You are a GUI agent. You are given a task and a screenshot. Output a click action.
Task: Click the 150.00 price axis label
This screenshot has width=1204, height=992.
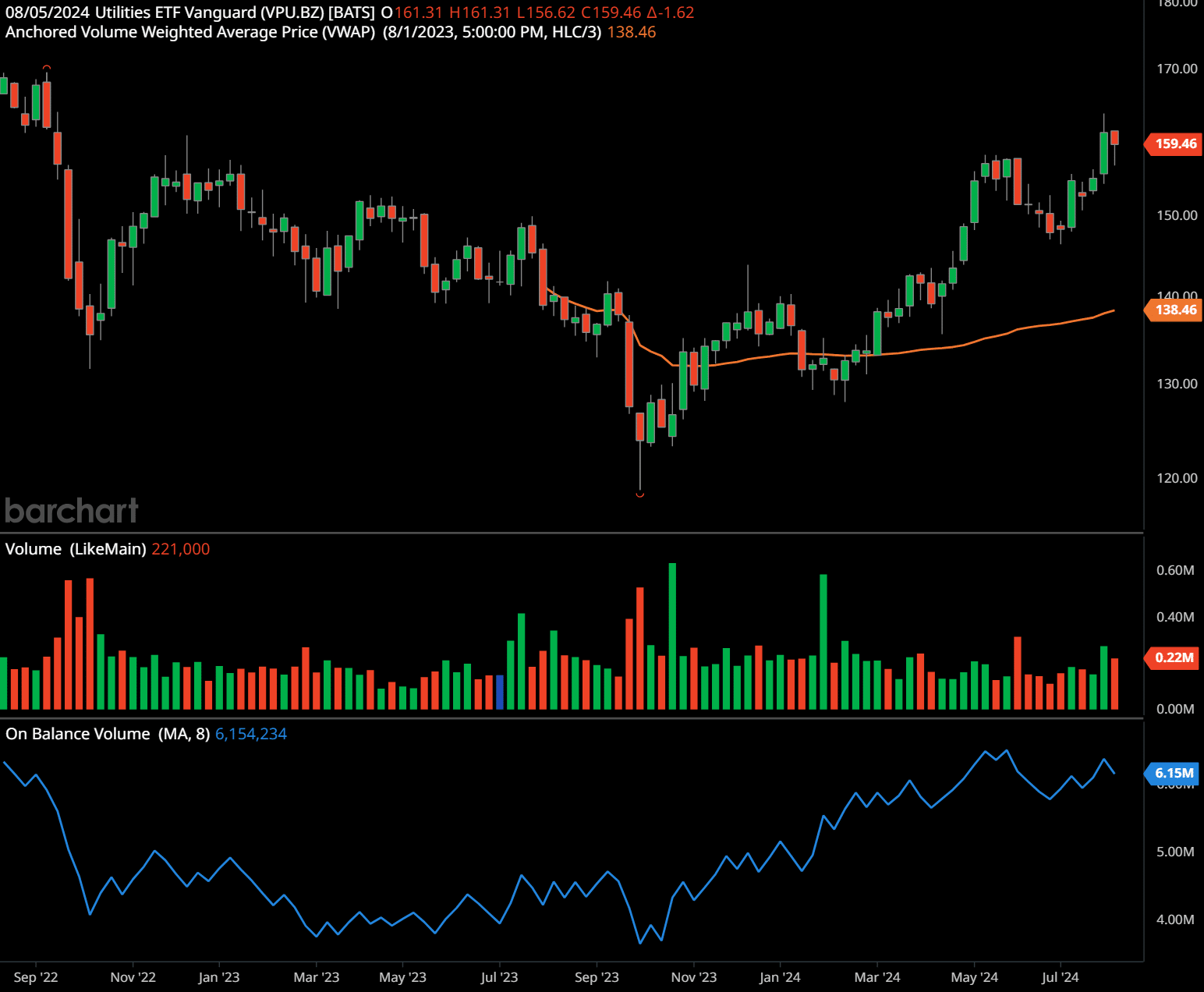tap(1177, 215)
